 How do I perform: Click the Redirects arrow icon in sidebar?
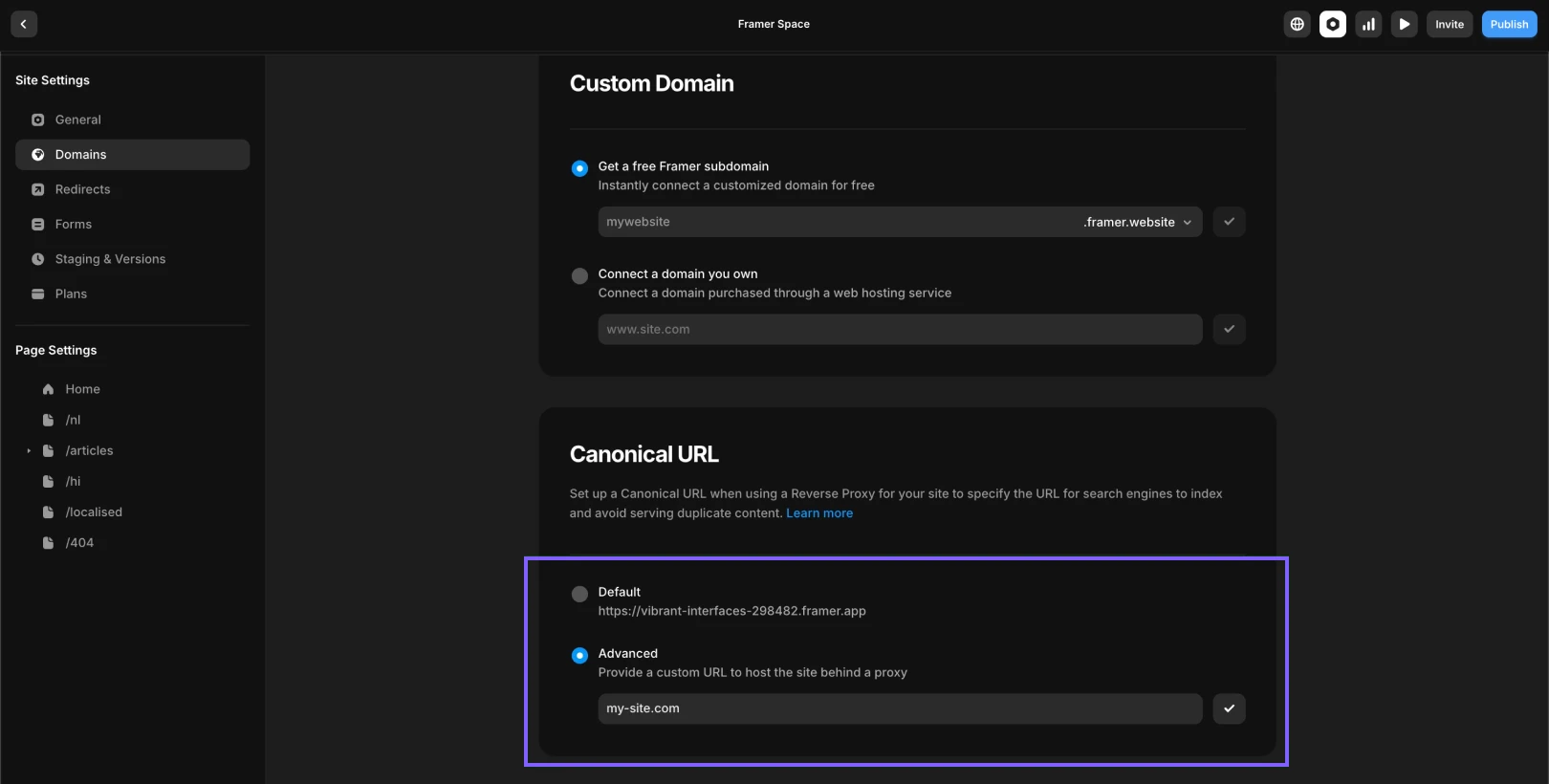click(x=38, y=189)
